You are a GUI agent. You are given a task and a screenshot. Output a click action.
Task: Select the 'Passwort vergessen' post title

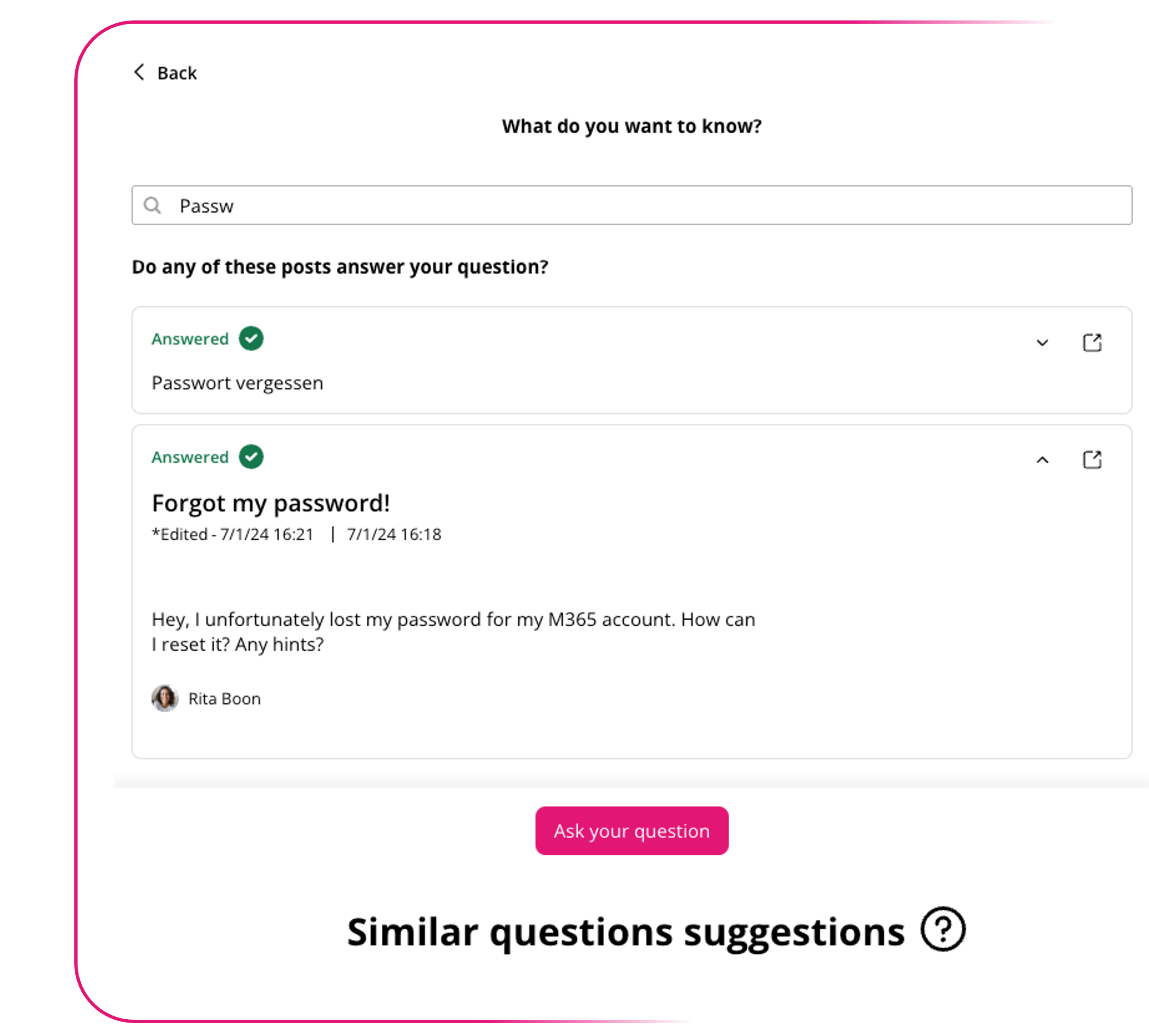237,383
